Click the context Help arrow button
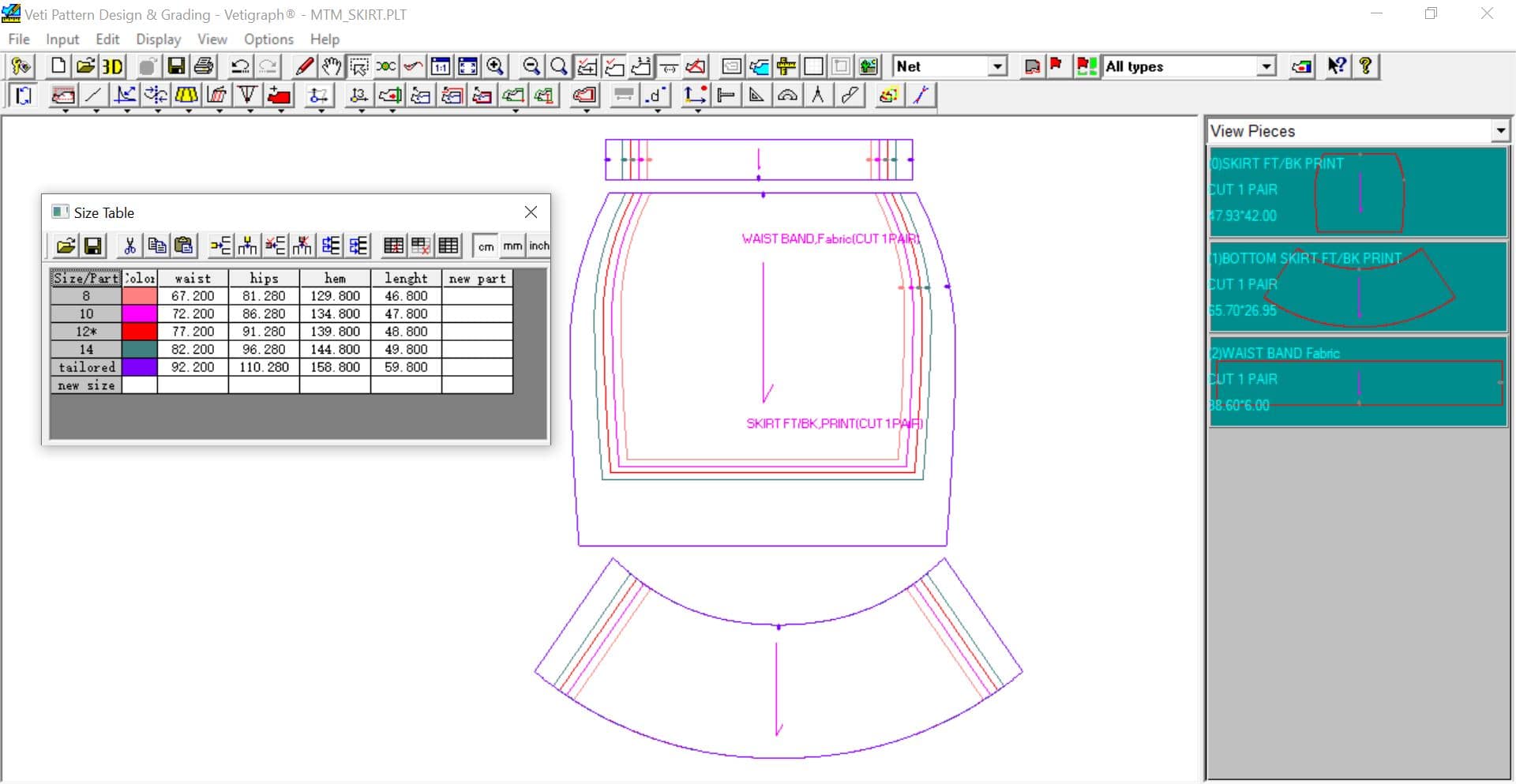Viewport: 1516px width, 784px height. (x=1336, y=66)
